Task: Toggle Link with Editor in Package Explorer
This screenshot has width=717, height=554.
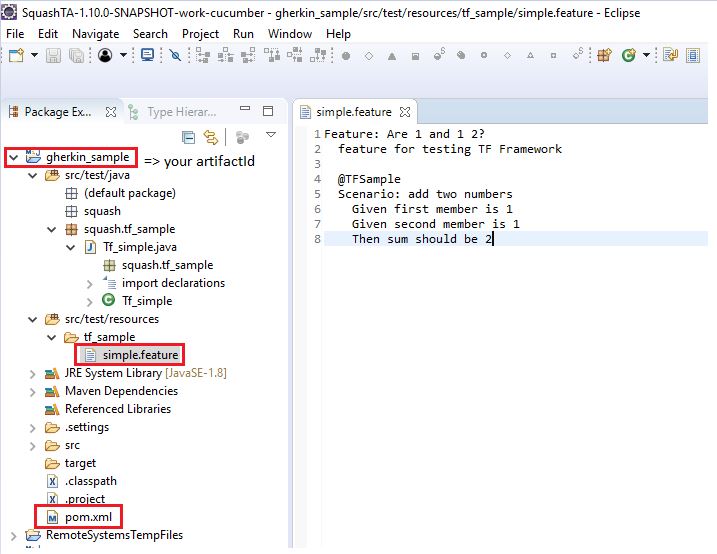Action: click(211, 137)
